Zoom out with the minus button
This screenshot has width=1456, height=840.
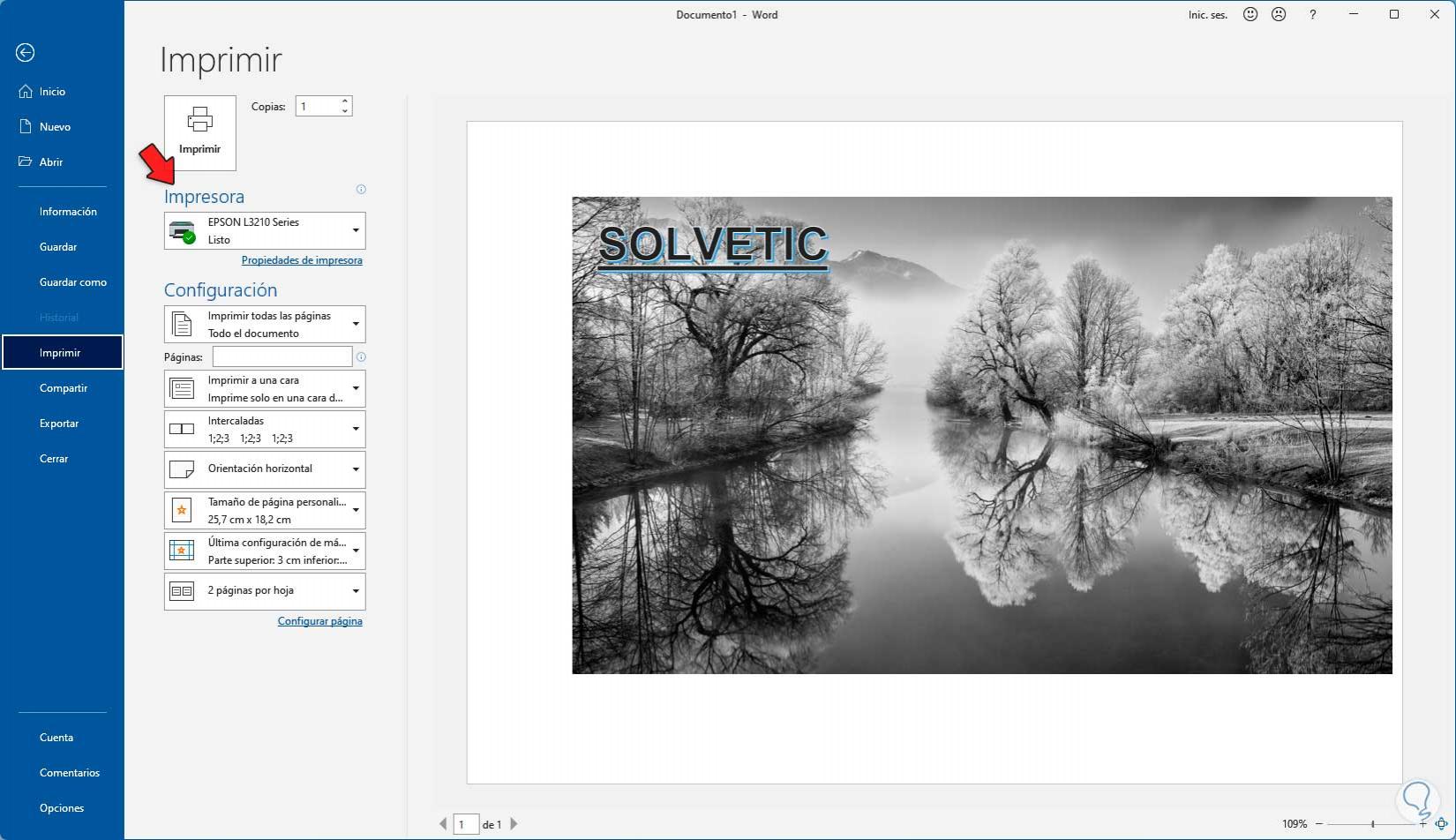(1319, 824)
